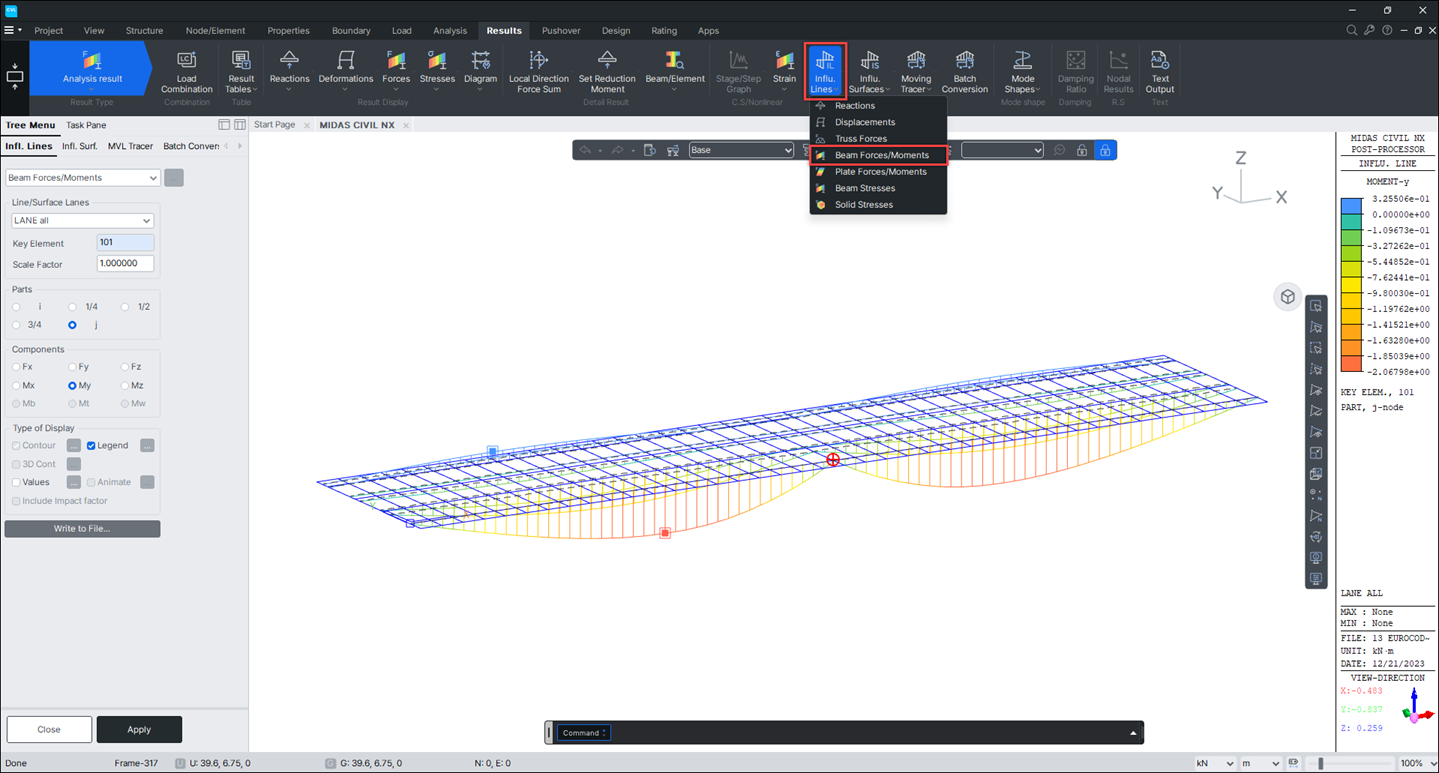1439x773 pixels.
Task: Click the blue lock icon on view toolbar
Action: click(1104, 150)
